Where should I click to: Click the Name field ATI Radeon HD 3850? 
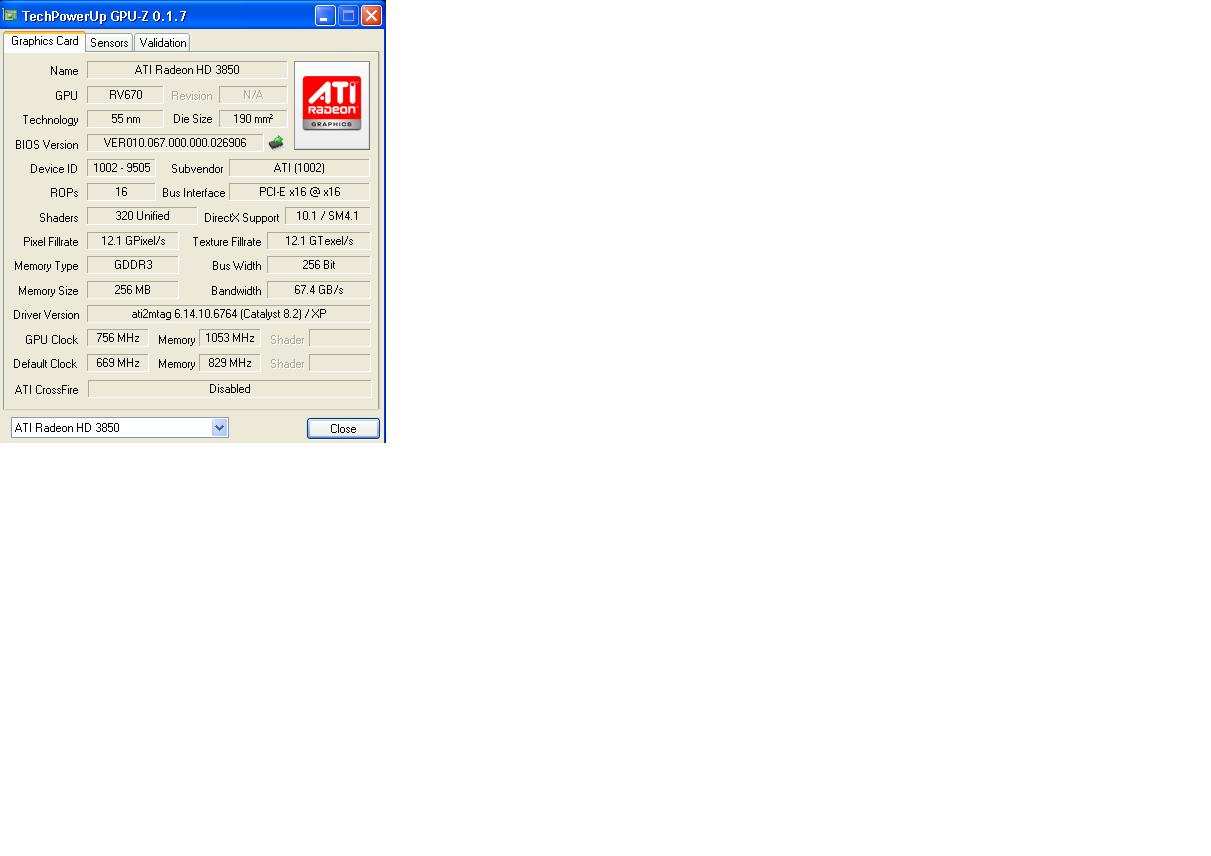[187, 70]
